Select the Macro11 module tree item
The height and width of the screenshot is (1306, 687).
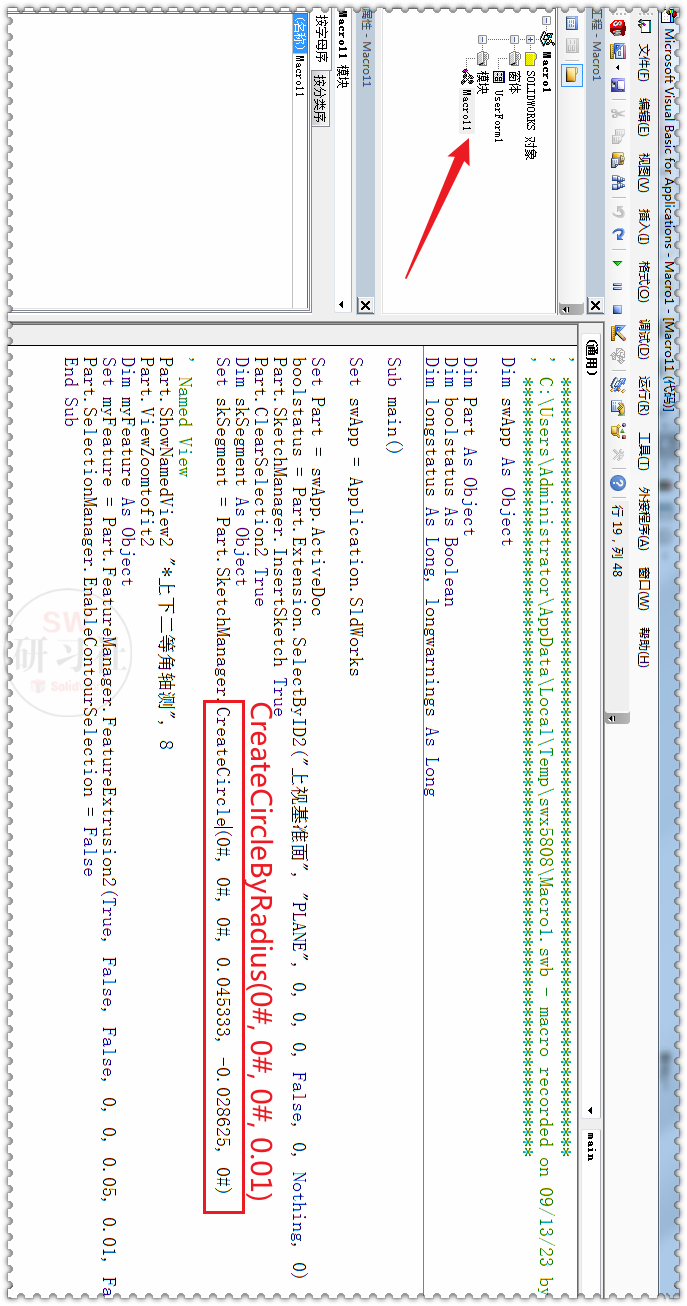(x=466, y=110)
